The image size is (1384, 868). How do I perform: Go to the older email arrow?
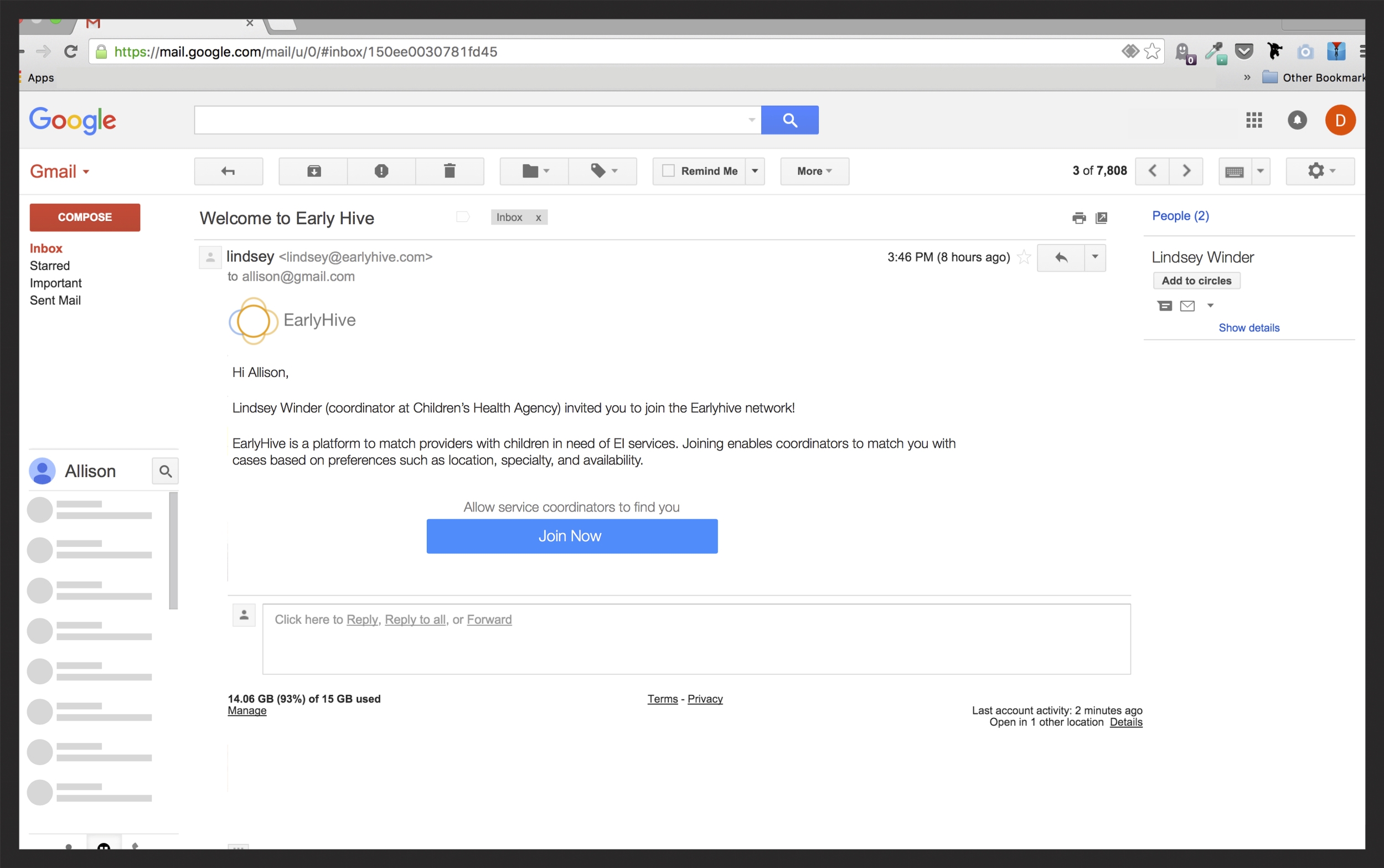(1186, 171)
